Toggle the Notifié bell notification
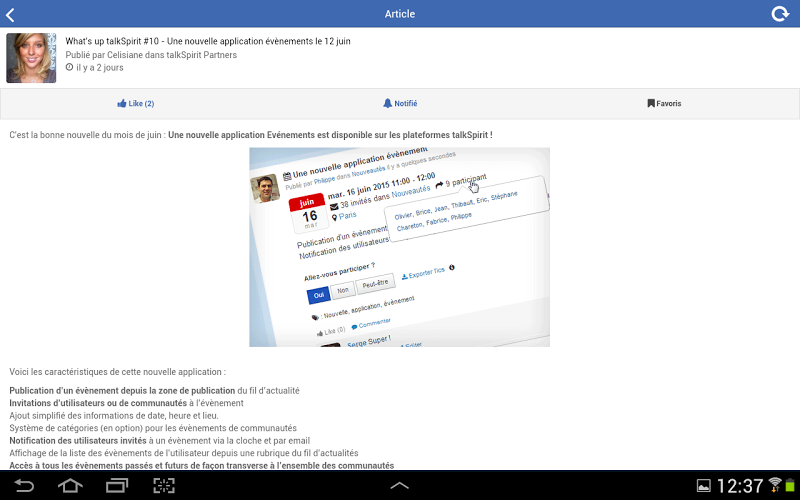The width and height of the screenshot is (800, 500). pyautogui.click(x=400, y=104)
